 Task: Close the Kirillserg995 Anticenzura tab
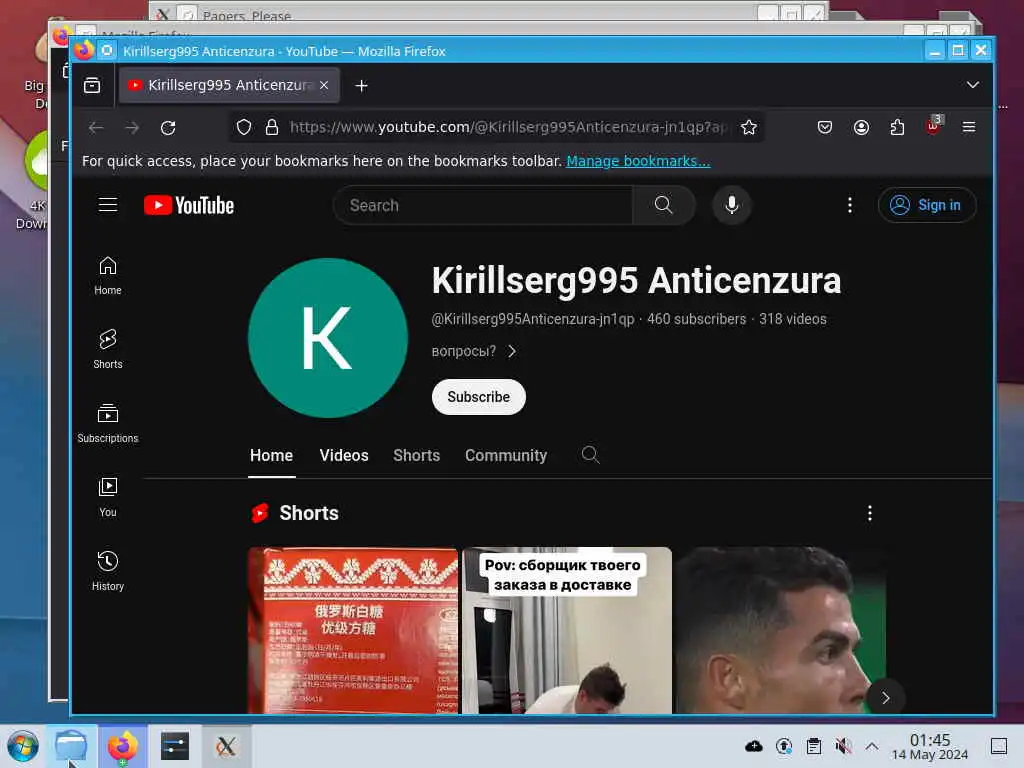coord(324,85)
